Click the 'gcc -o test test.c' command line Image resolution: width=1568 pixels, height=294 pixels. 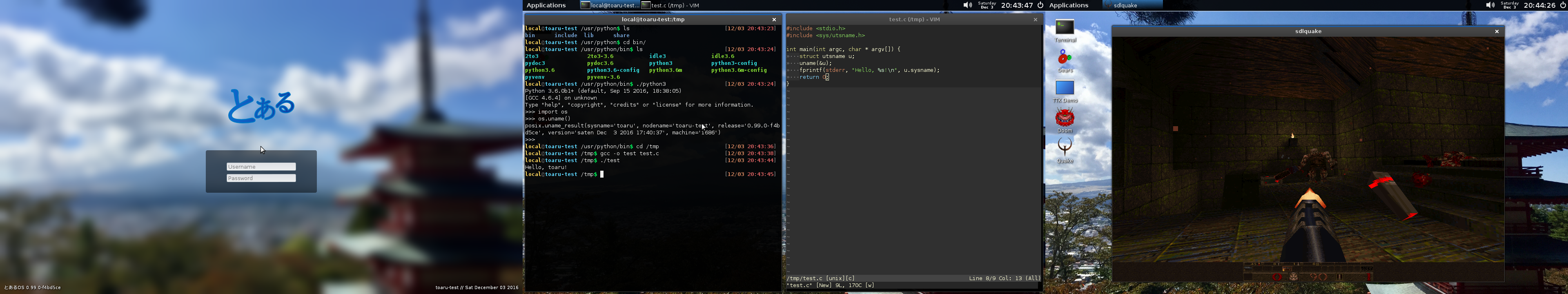tap(629, 154)
